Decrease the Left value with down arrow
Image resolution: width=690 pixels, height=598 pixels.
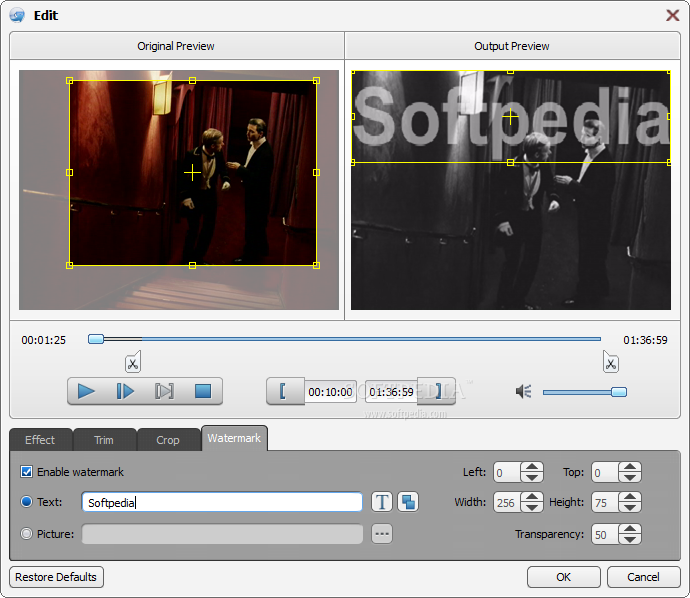pyautogui.click(x=532, y=477)
